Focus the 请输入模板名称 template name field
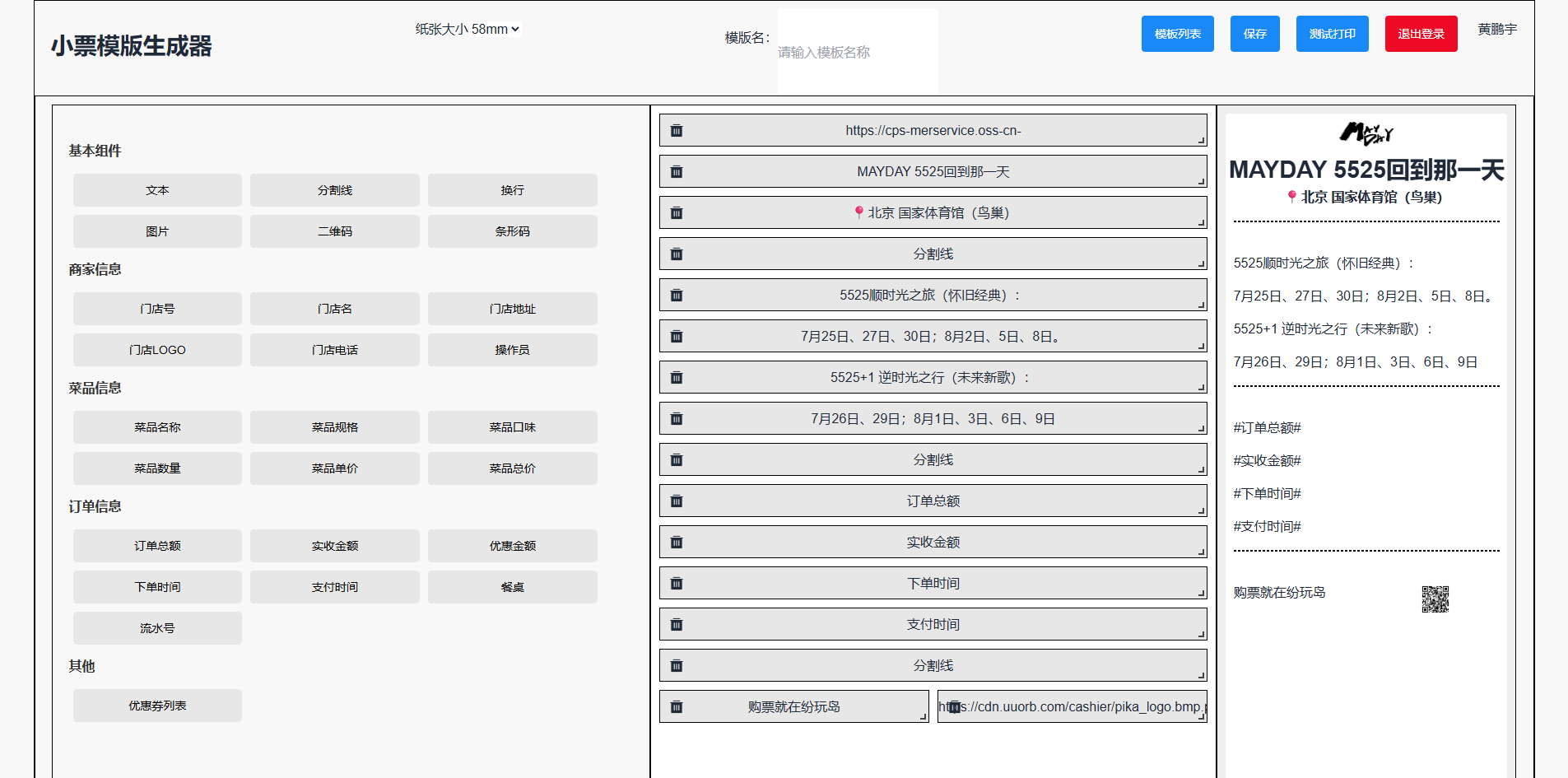This screenshot has height=778, width=1568. pyautogui.click(x=858, y=52)
